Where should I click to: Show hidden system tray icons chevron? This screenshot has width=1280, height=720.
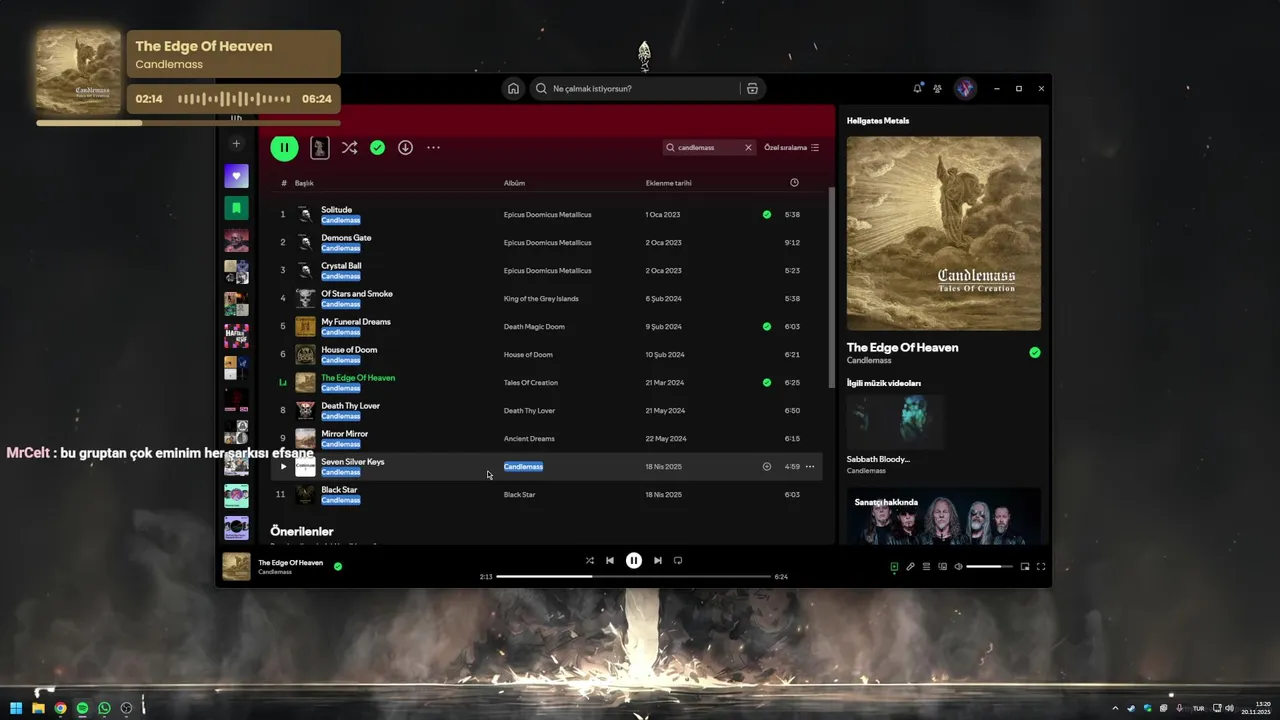point(1115,708)
